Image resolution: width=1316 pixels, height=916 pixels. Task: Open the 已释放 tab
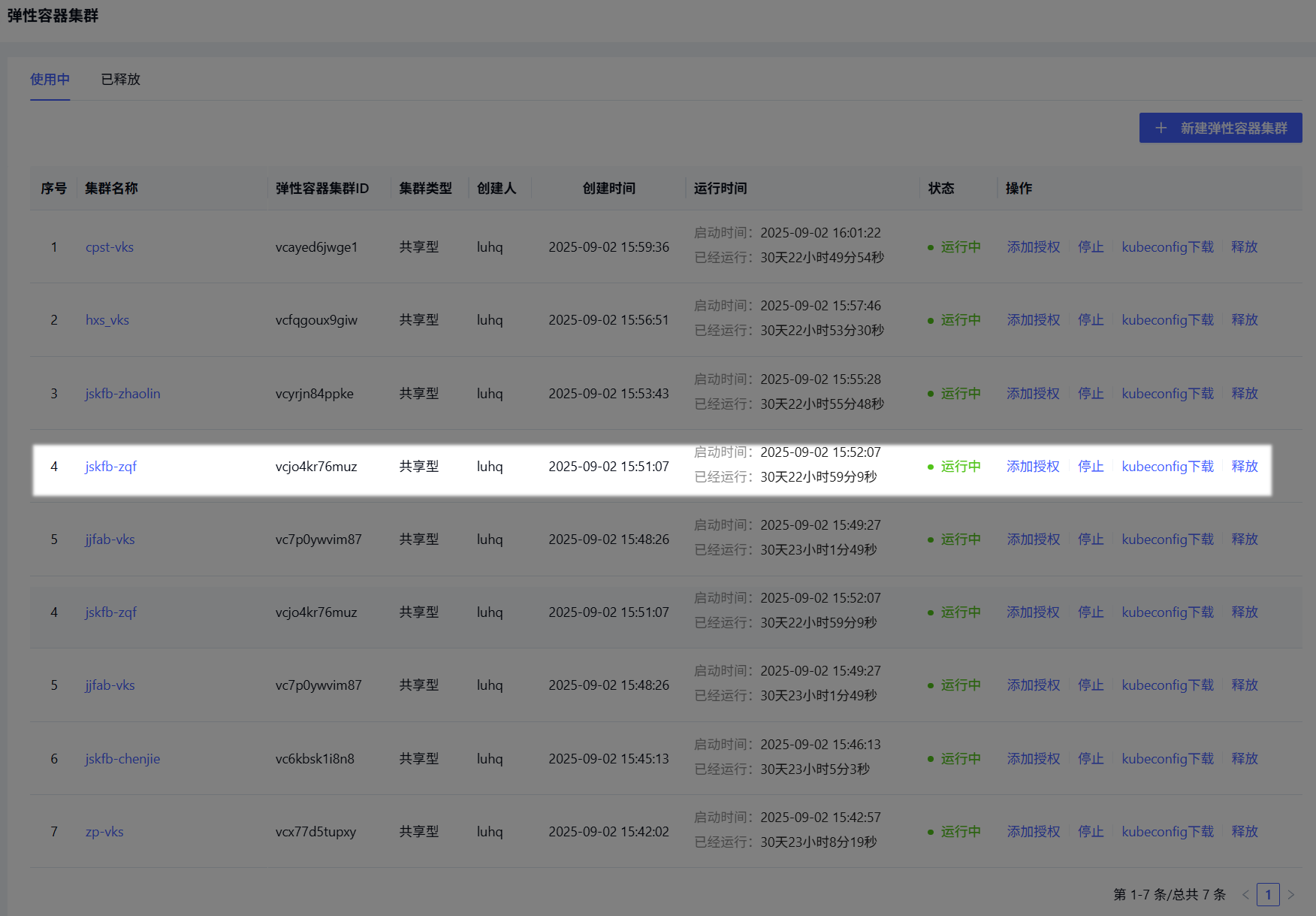120,80
